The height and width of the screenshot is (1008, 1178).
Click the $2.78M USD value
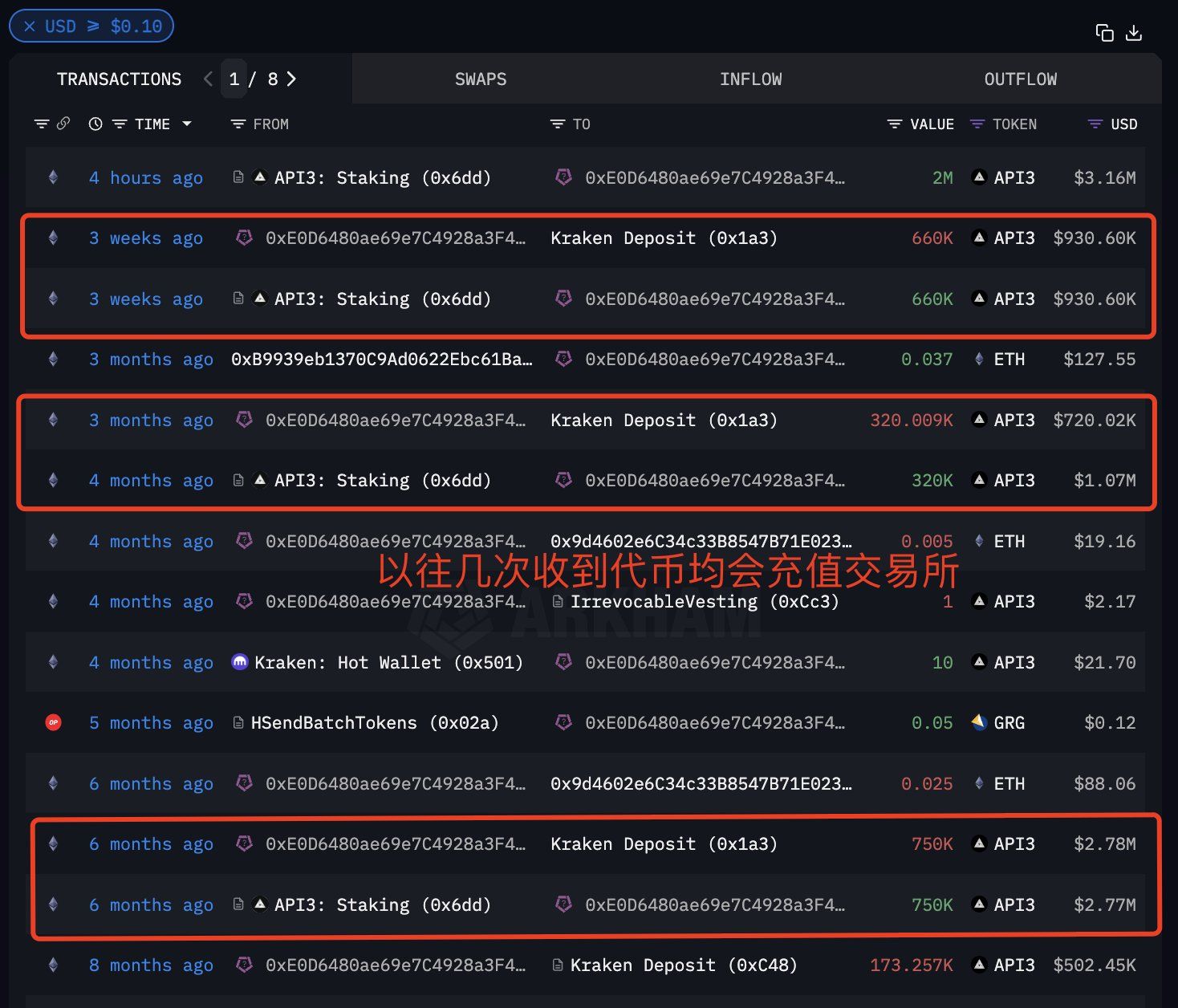[x=1104, y=844]
